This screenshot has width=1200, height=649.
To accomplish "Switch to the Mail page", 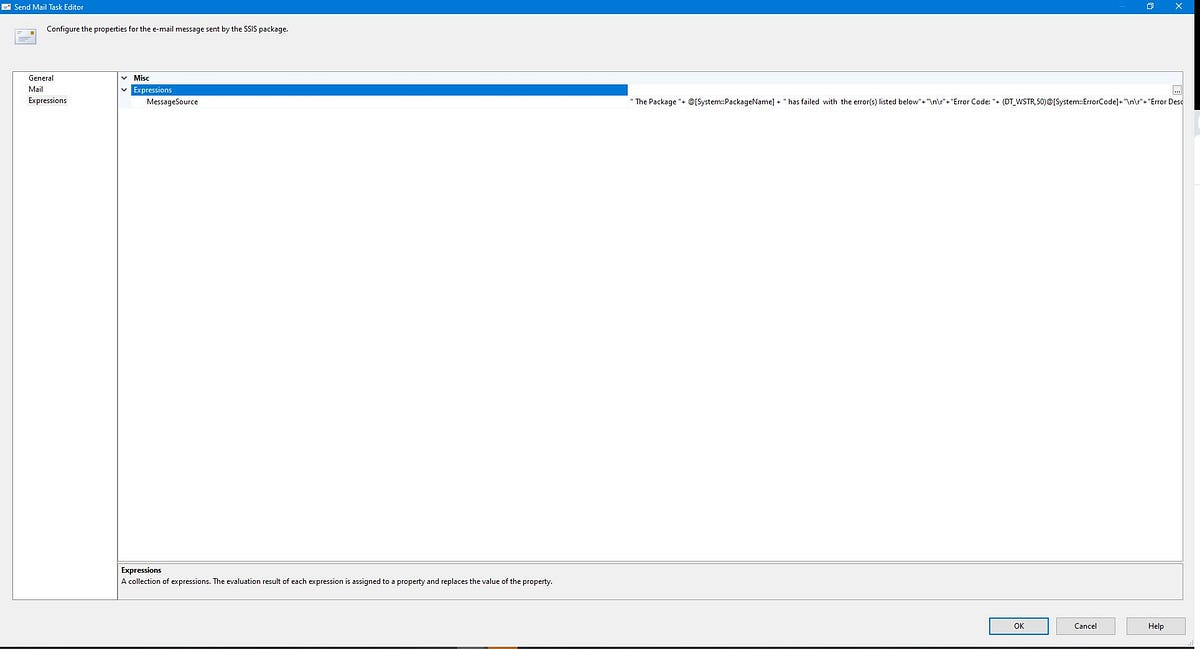I will 36,88.
